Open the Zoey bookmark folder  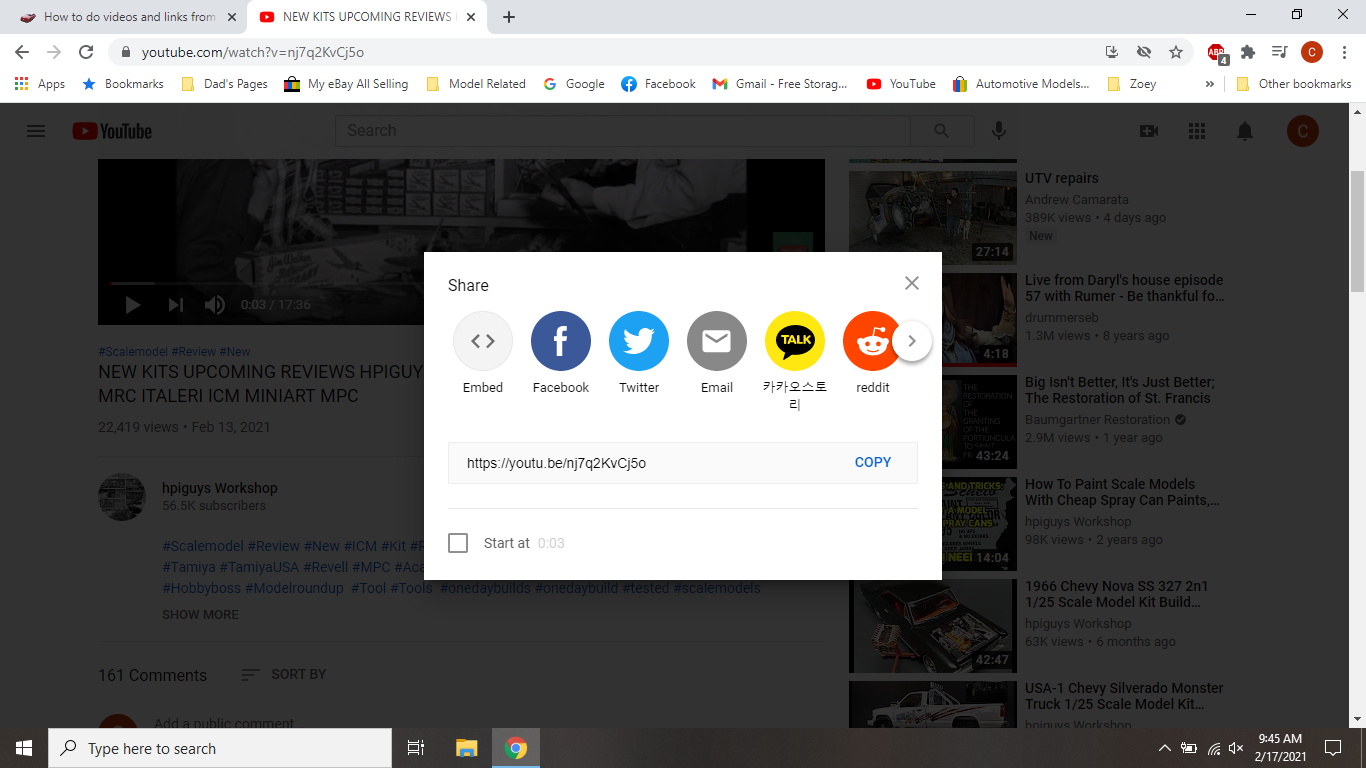(1132, 84)
